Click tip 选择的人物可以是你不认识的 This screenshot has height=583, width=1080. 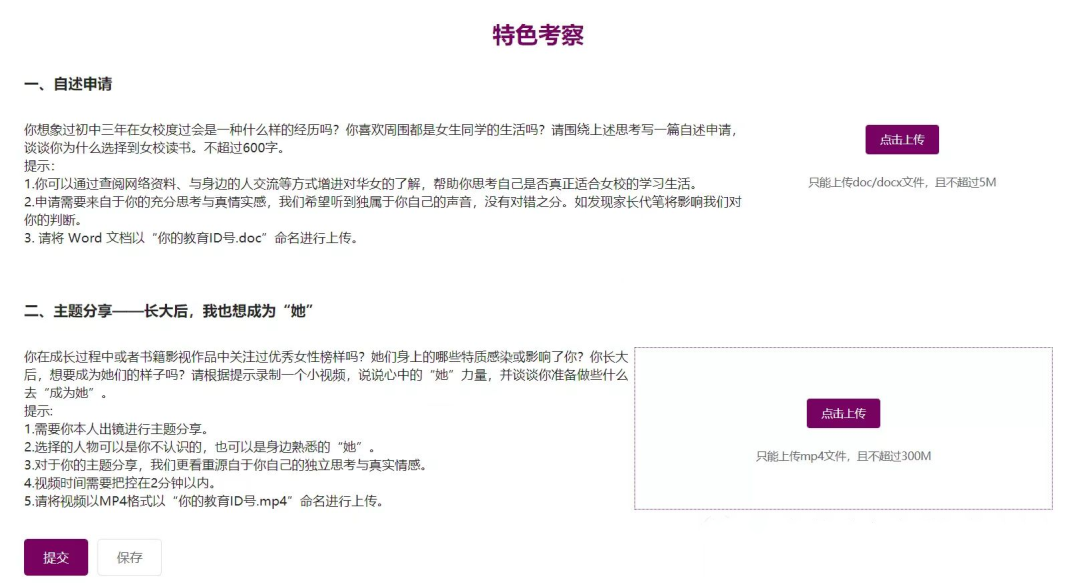pyautogui.click(x=200, y=447)
